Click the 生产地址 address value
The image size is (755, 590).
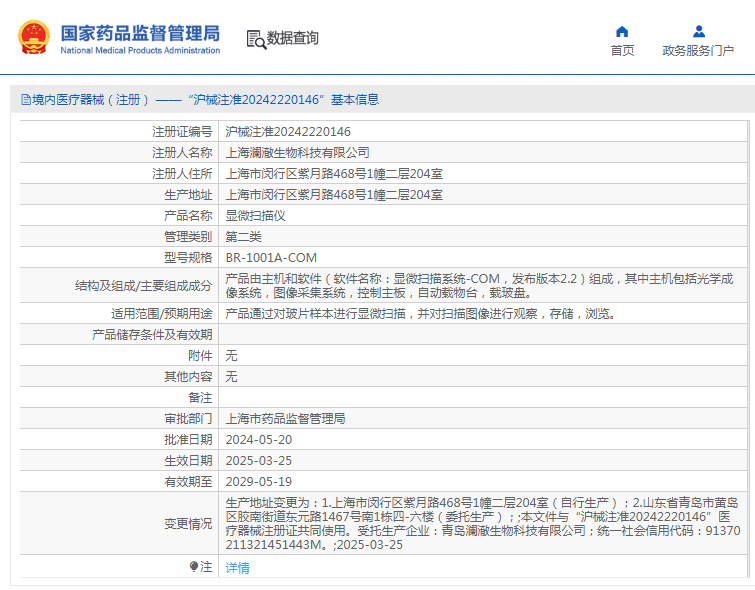[x=334, y=195]
